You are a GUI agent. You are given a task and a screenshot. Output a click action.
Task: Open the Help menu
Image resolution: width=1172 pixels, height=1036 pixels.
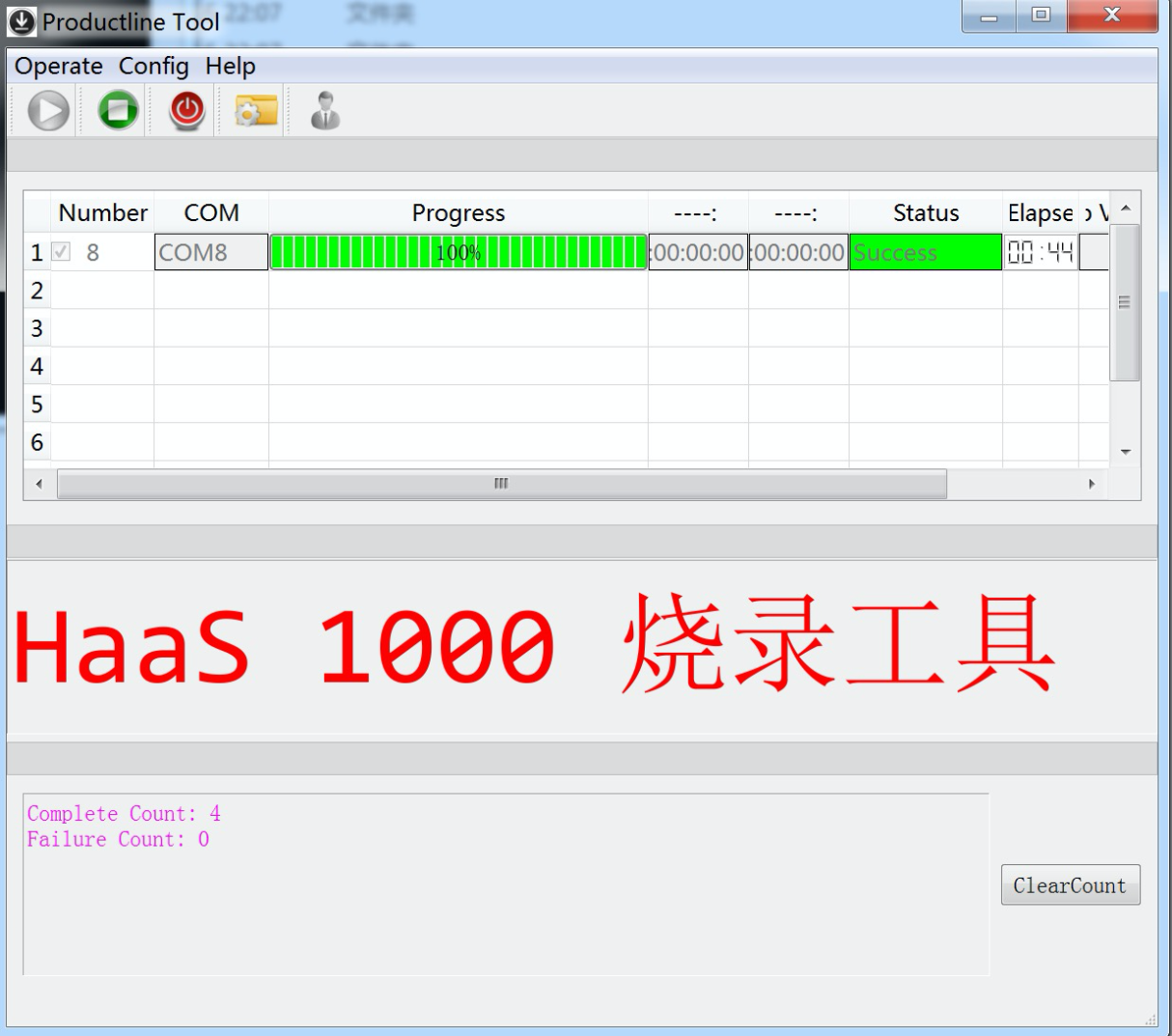pyautogui.click(x=230, y=67)
